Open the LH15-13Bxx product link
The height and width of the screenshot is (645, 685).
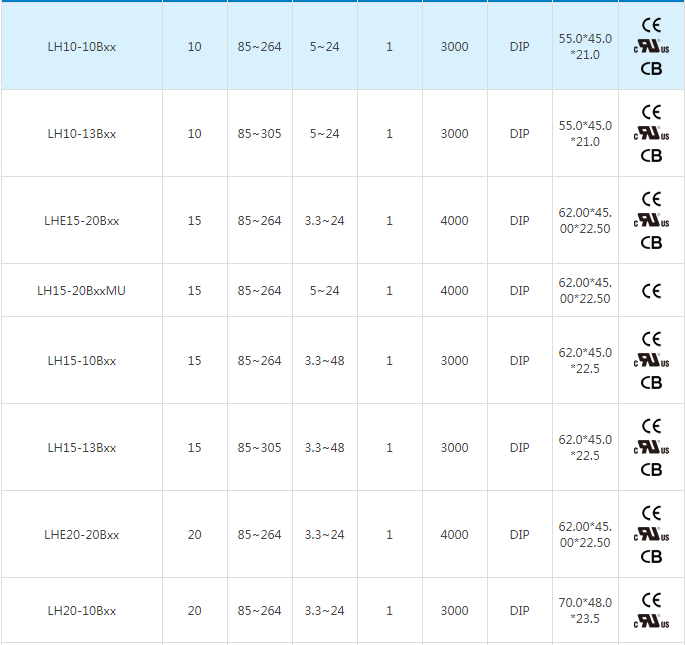pyautogui.click(x=82, y=448)
